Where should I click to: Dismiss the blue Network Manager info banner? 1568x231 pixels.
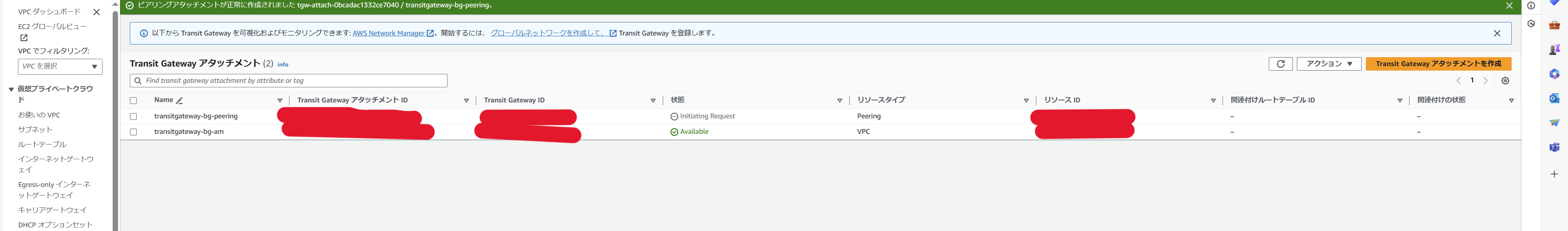pos(1497,33)
